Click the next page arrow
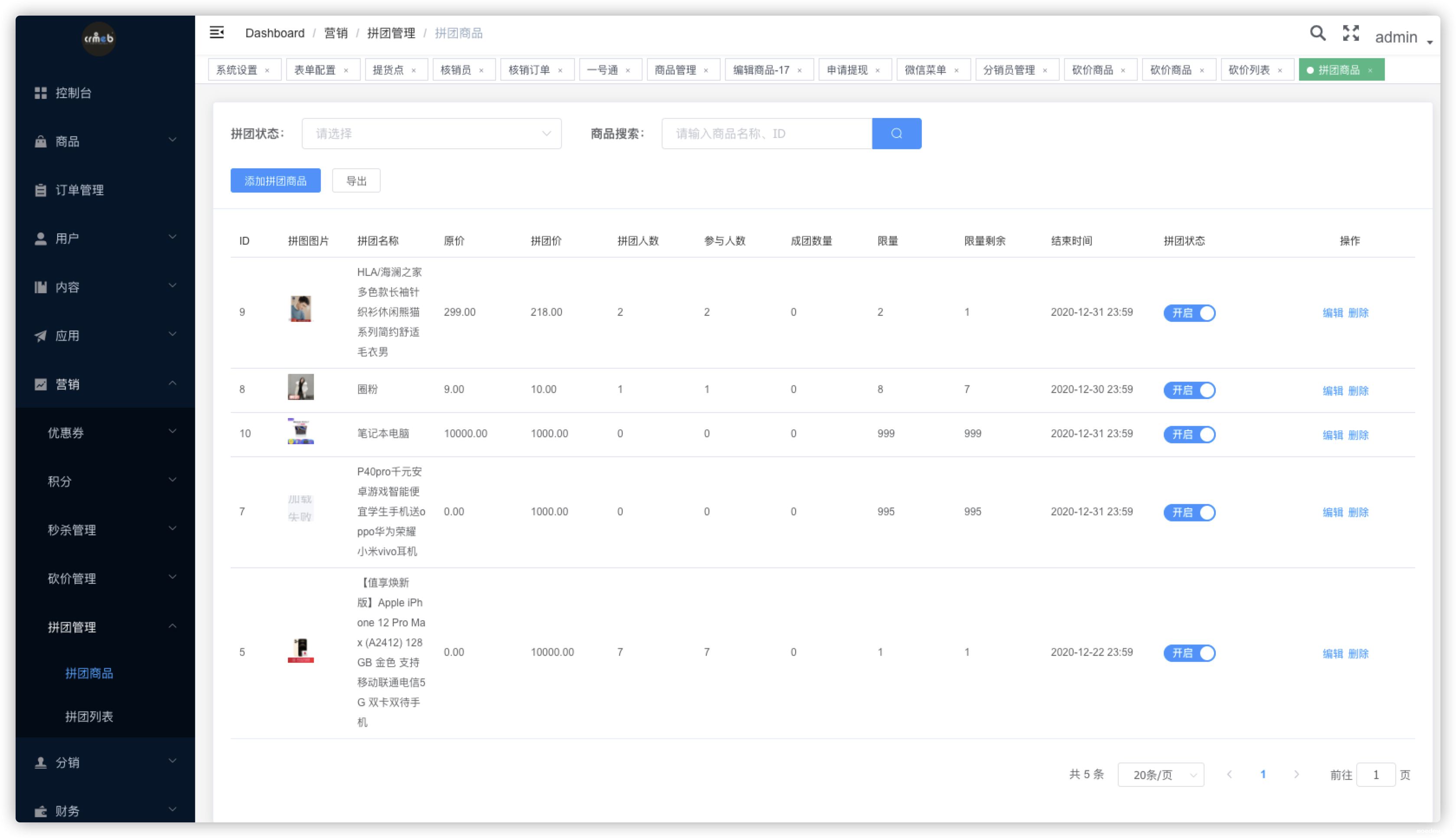Viewport: 1456px width, 838px height. (1296, 774)
